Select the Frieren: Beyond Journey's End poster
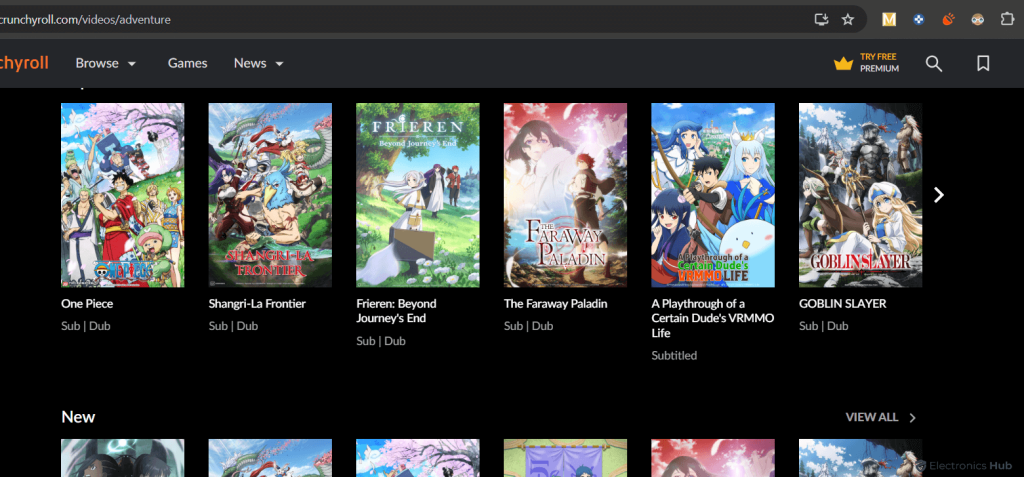Image resolution: width=1024 pixels, height=477 pixels. 417,195
